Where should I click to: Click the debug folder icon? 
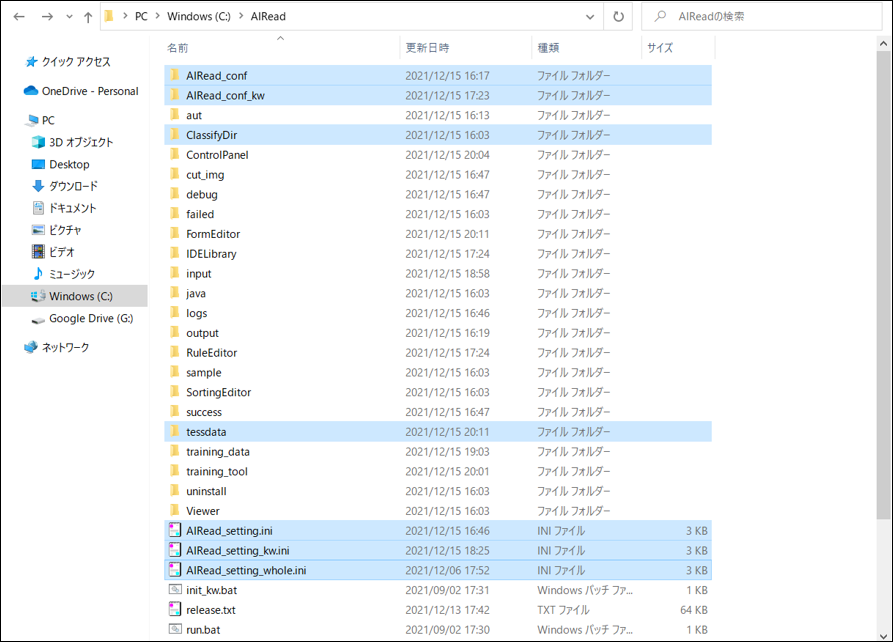click(x=175, y=194)
